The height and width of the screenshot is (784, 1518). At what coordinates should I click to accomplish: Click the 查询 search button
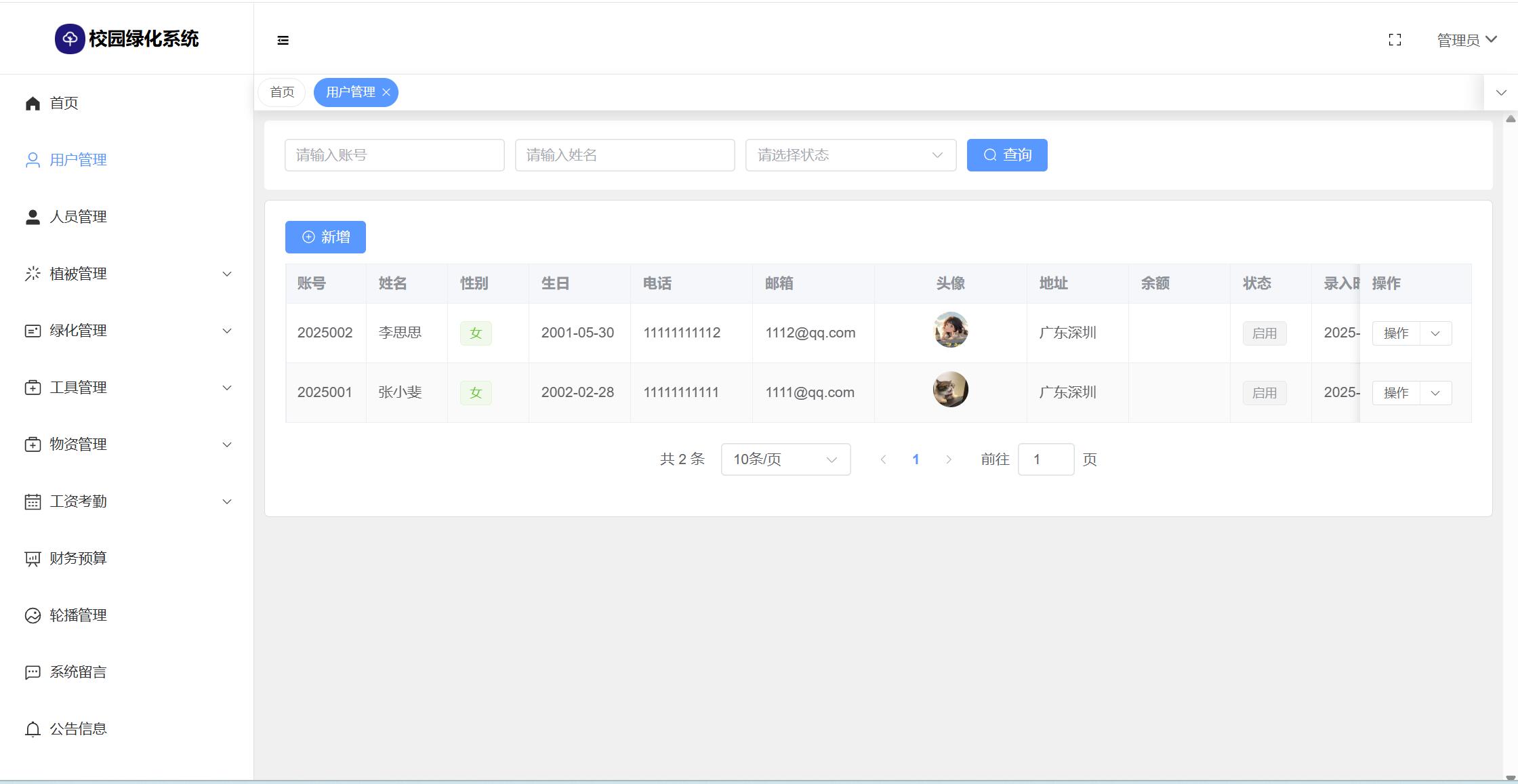point(1007,155)
